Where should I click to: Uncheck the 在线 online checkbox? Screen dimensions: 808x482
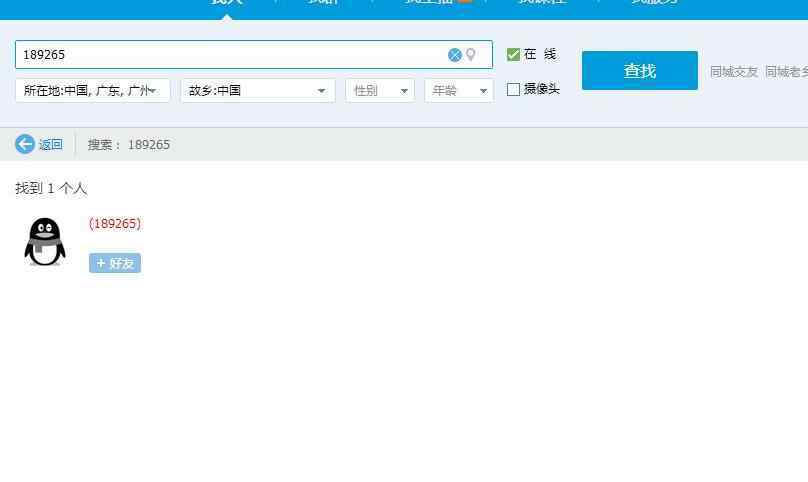[x=513, y=54]
